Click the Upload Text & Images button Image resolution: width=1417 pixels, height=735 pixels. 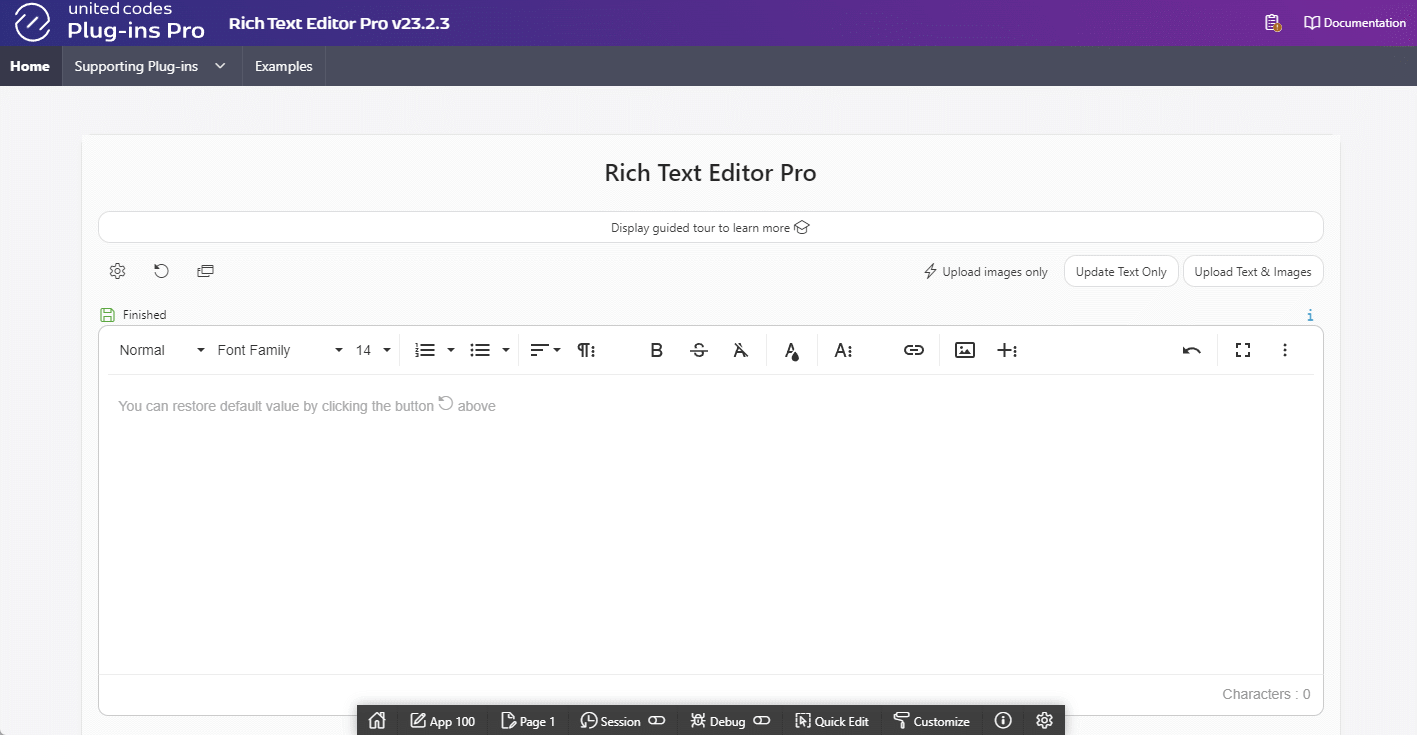pyautogui.click(x=1253, y=272)
